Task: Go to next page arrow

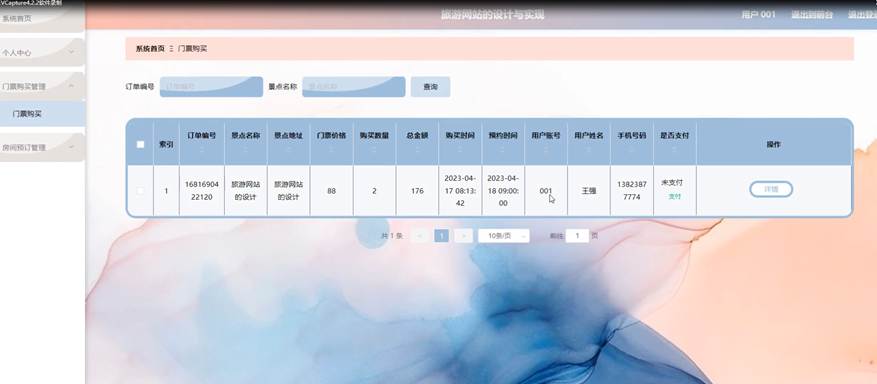Action: (463, 236)
